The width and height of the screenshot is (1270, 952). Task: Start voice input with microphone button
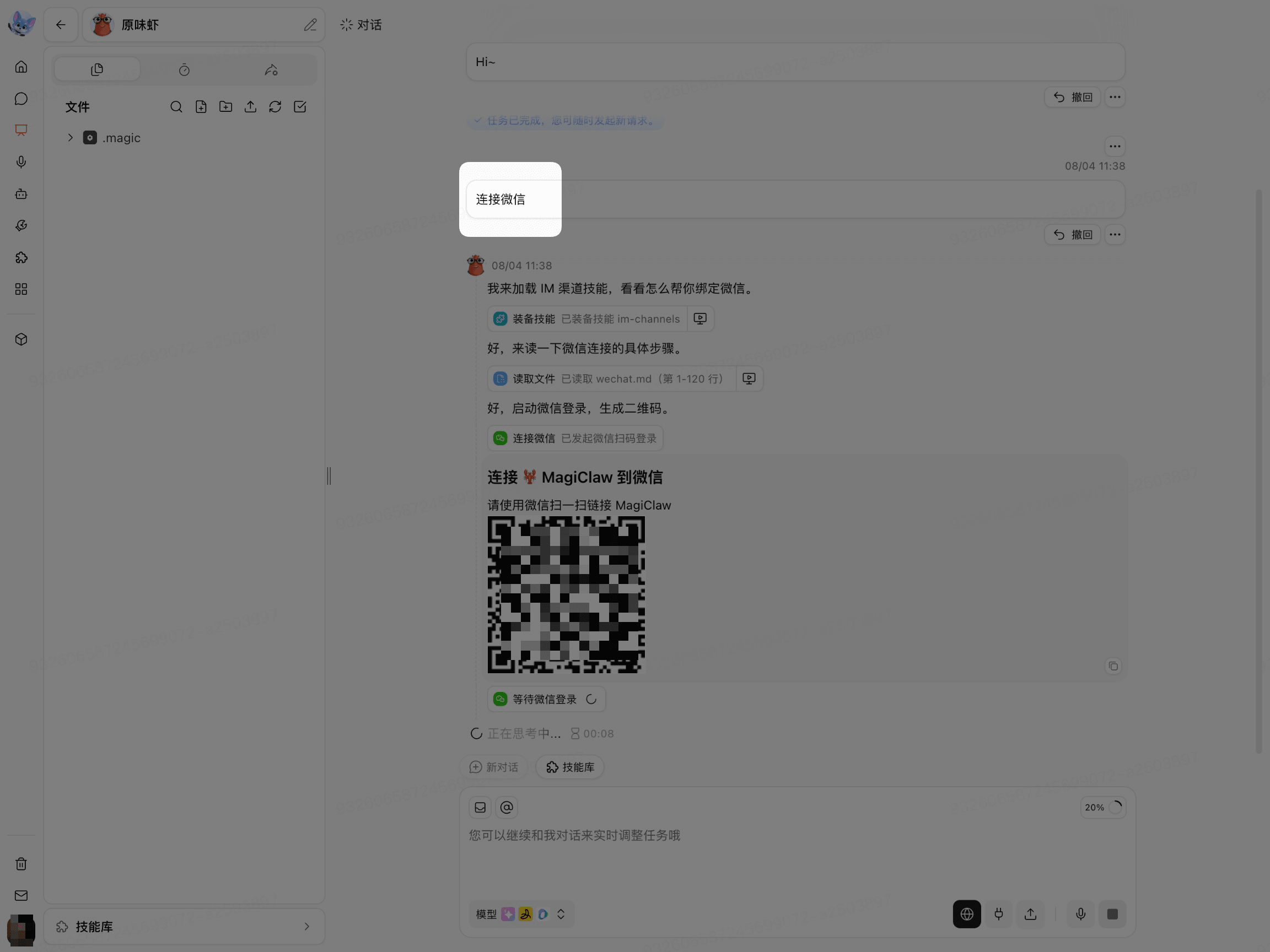1080,914
